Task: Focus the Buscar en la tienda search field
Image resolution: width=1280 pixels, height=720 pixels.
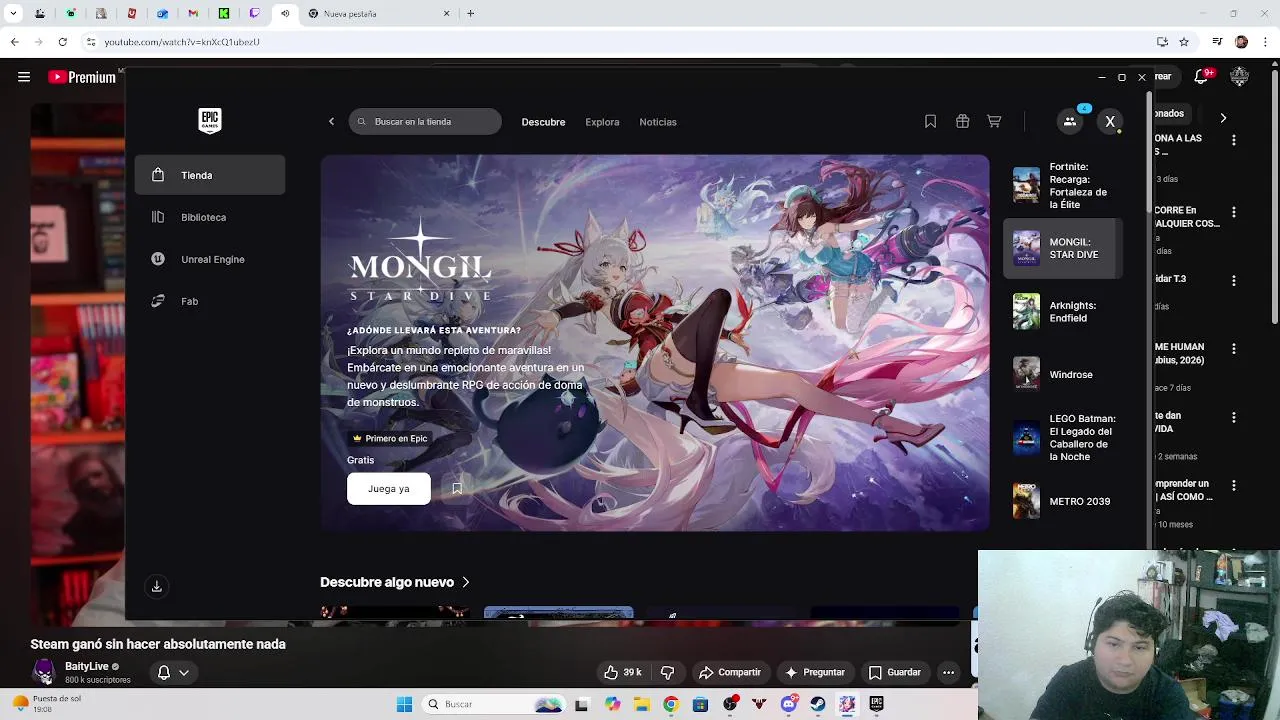Action: [x=425, y=122]
